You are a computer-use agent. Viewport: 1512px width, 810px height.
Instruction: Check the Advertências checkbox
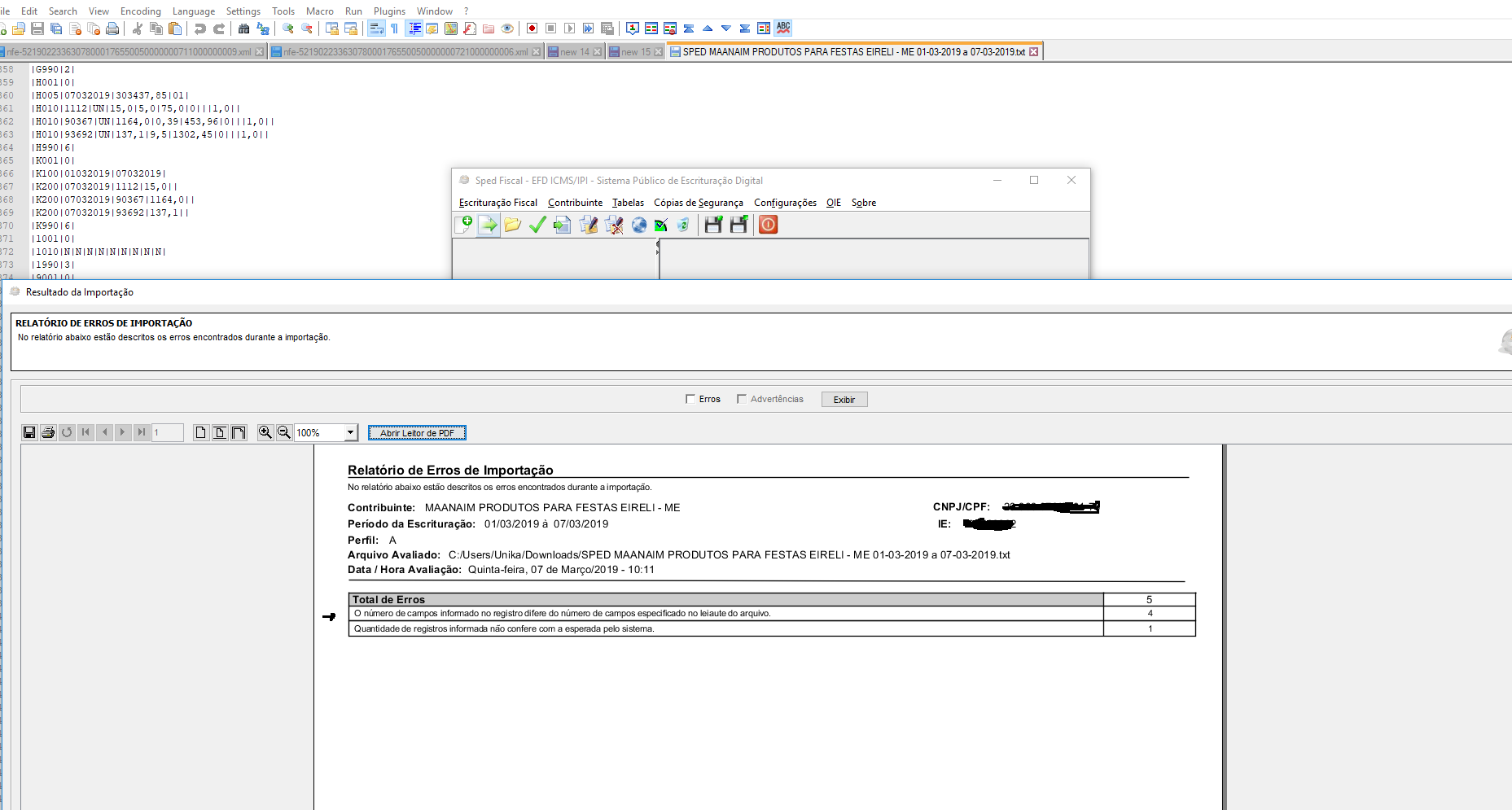click(x=742, y=399)
